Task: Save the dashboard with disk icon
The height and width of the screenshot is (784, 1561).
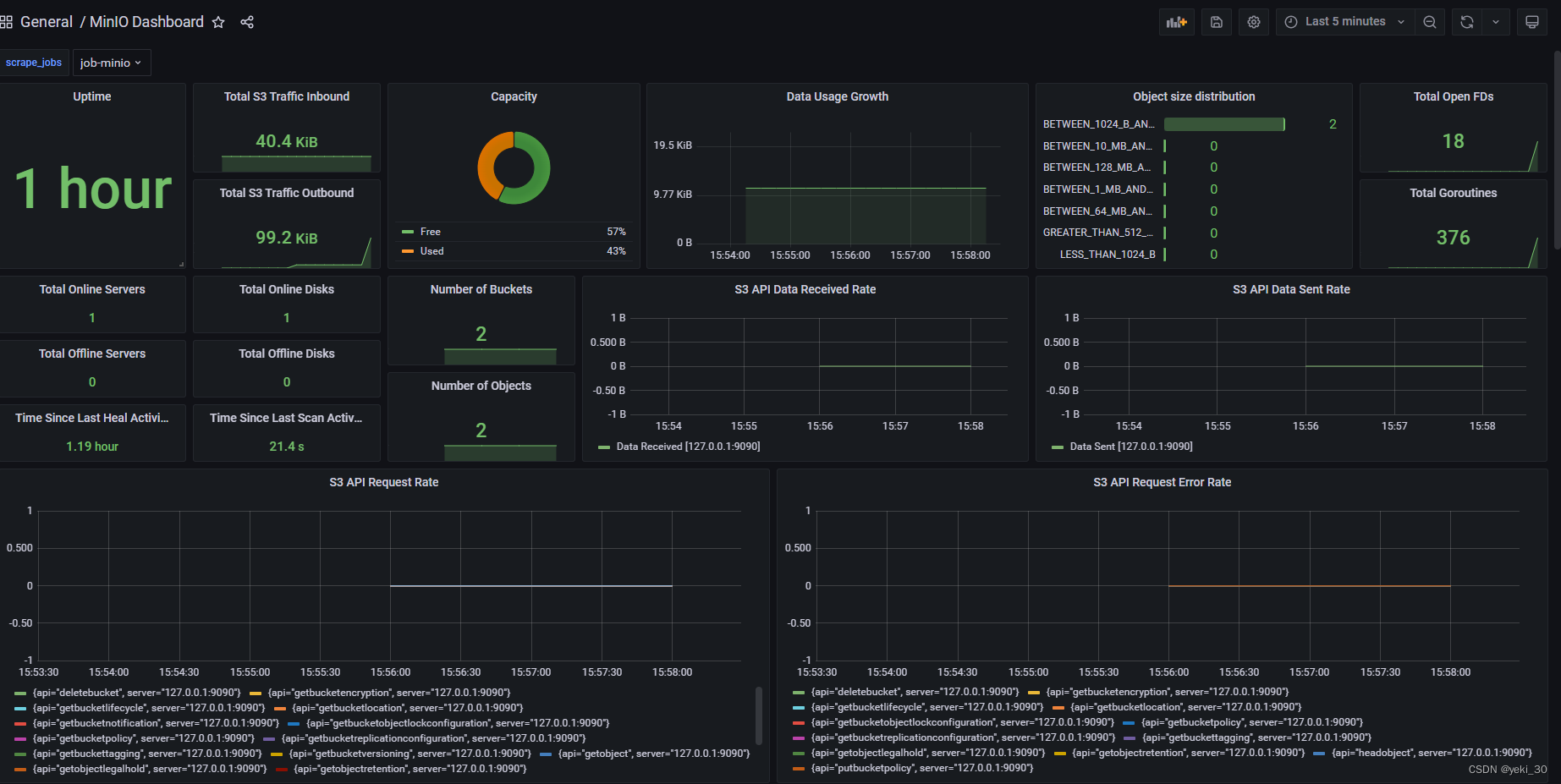Action: pos(1217,22)
